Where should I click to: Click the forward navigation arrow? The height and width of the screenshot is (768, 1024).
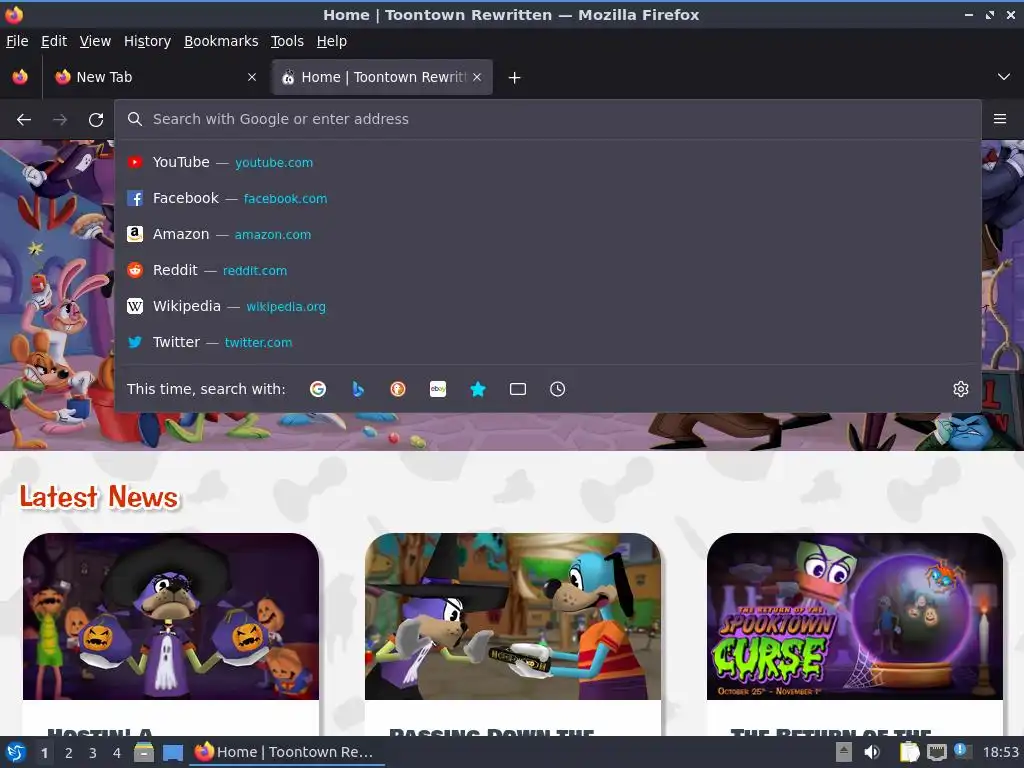(x=59, y=120)
